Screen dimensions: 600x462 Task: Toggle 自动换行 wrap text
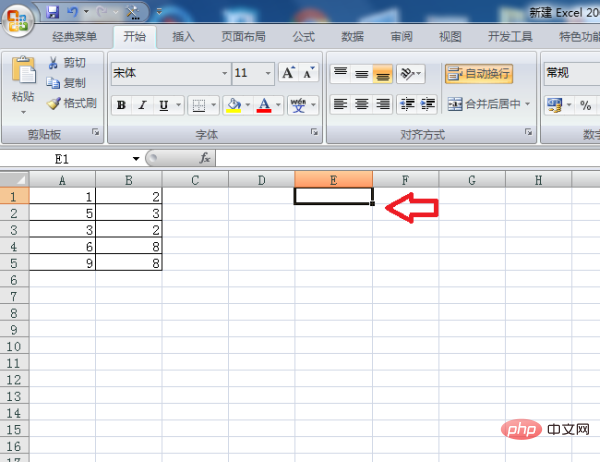(479, 73)
